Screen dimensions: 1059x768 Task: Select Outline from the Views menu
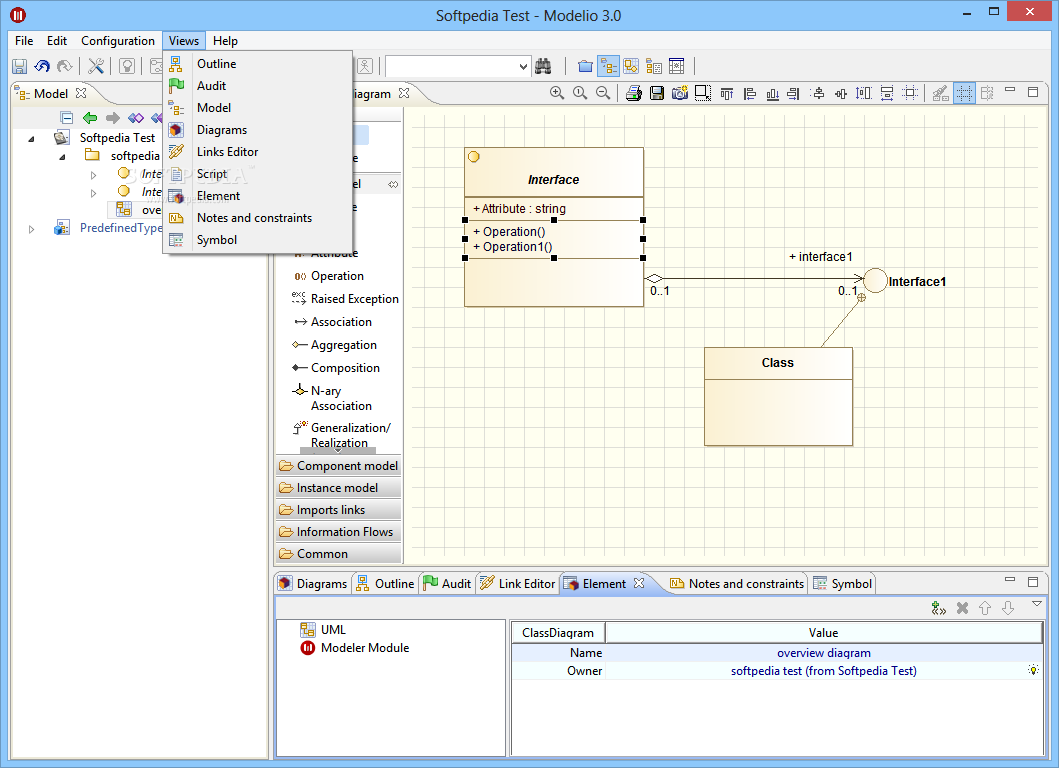[x=257, y=63]
